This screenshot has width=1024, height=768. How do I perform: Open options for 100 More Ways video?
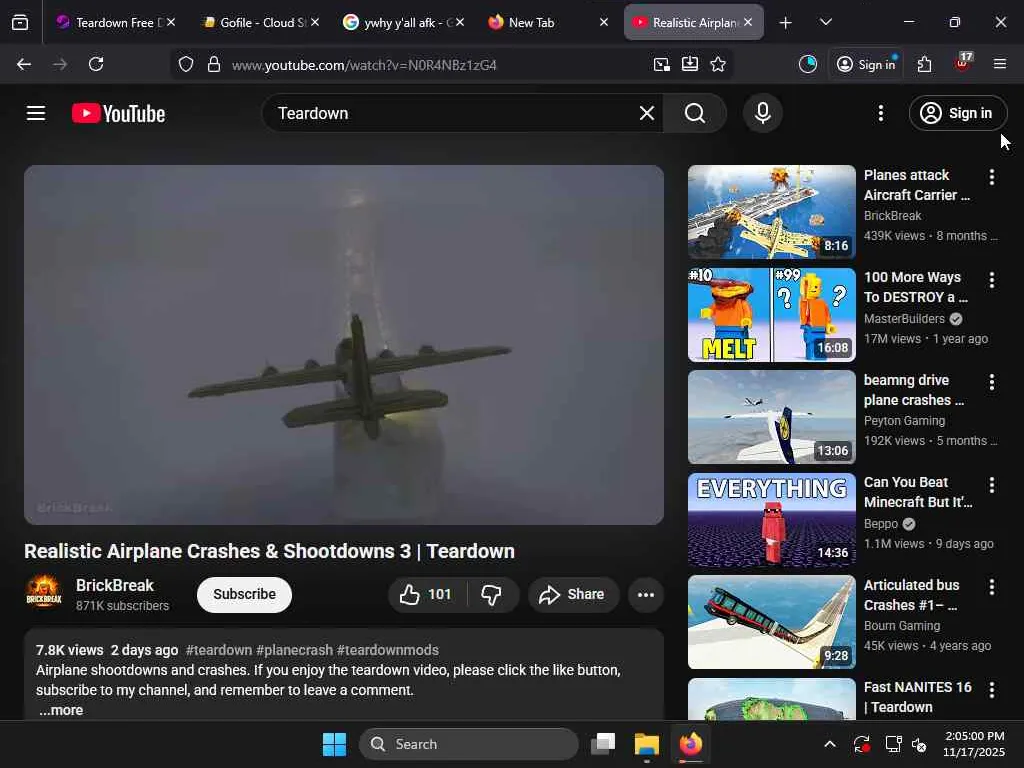991,280
